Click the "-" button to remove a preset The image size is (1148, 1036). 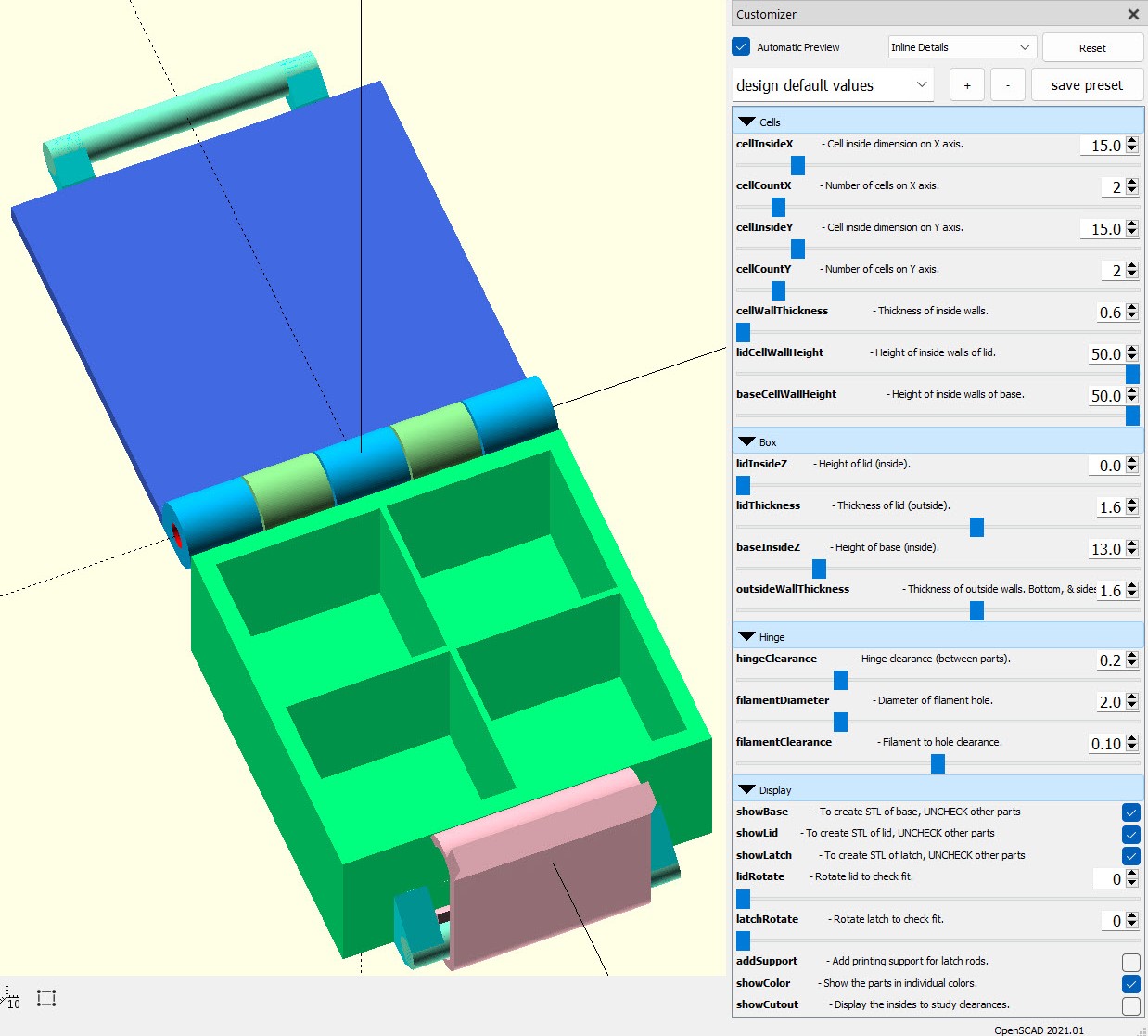1007,84
